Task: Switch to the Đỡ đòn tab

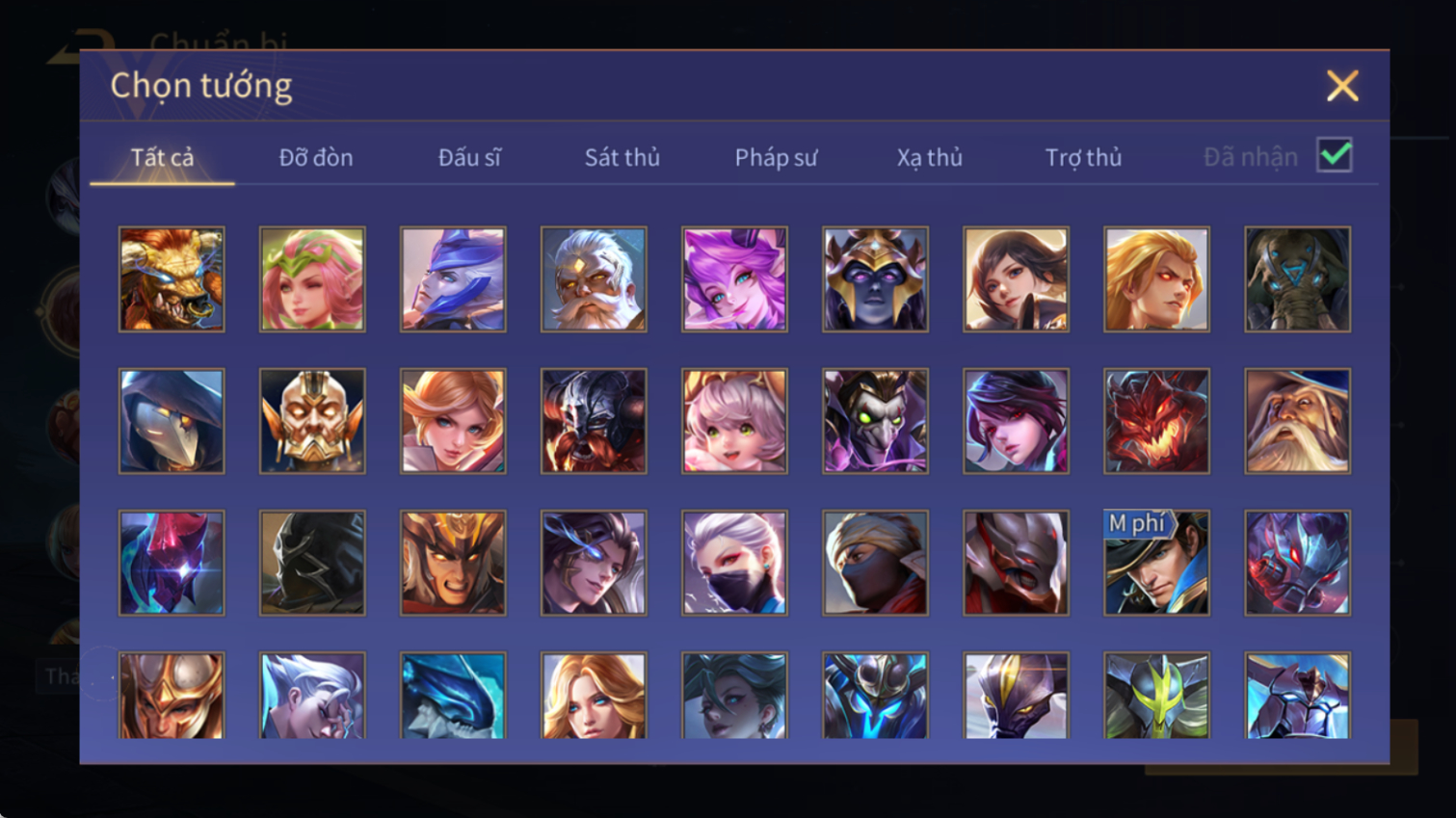Action: (316, 157)
